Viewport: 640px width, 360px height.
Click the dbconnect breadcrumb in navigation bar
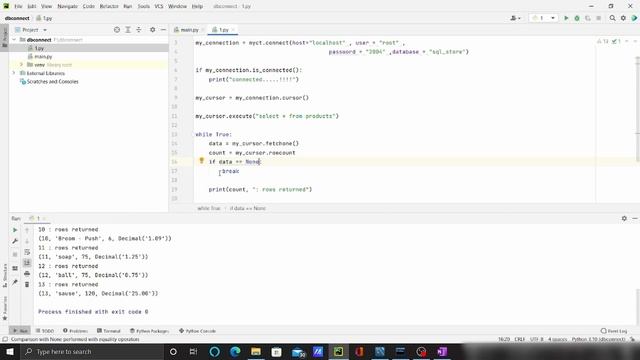point(17,18)
